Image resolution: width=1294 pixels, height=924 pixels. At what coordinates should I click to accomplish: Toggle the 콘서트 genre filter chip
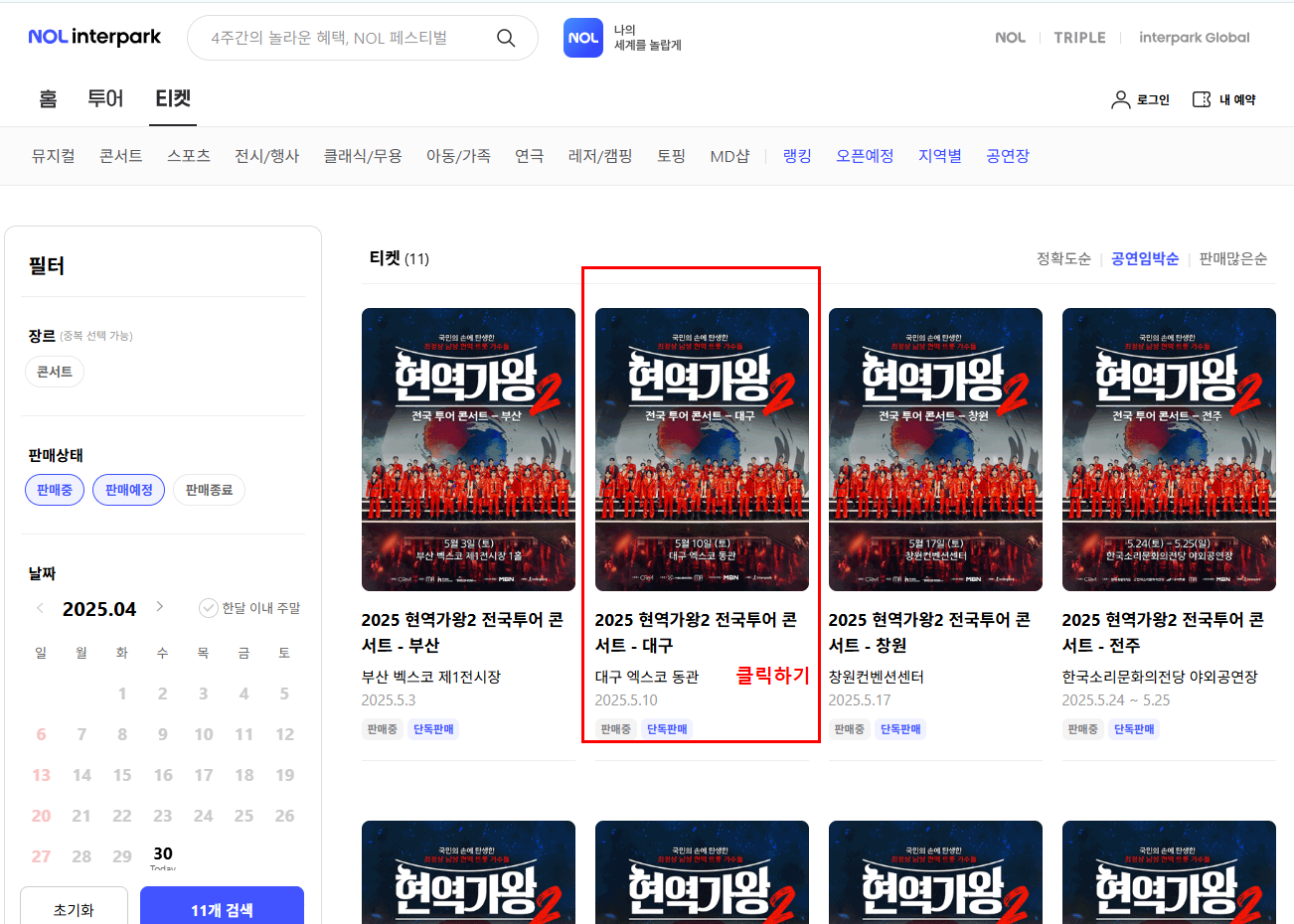tap(55, 372)
